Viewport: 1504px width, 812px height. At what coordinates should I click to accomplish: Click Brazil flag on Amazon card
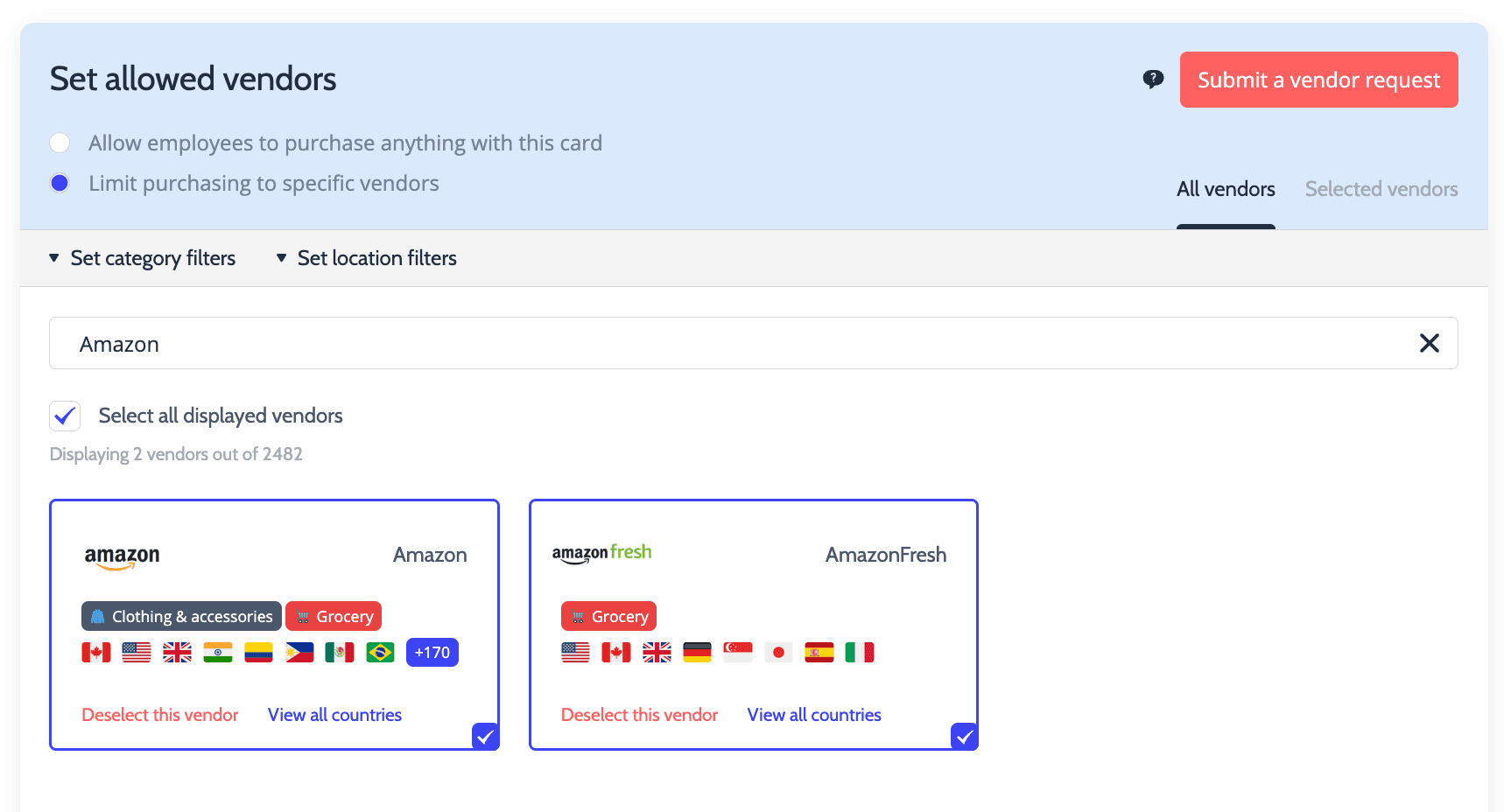(x=380, y=653)
